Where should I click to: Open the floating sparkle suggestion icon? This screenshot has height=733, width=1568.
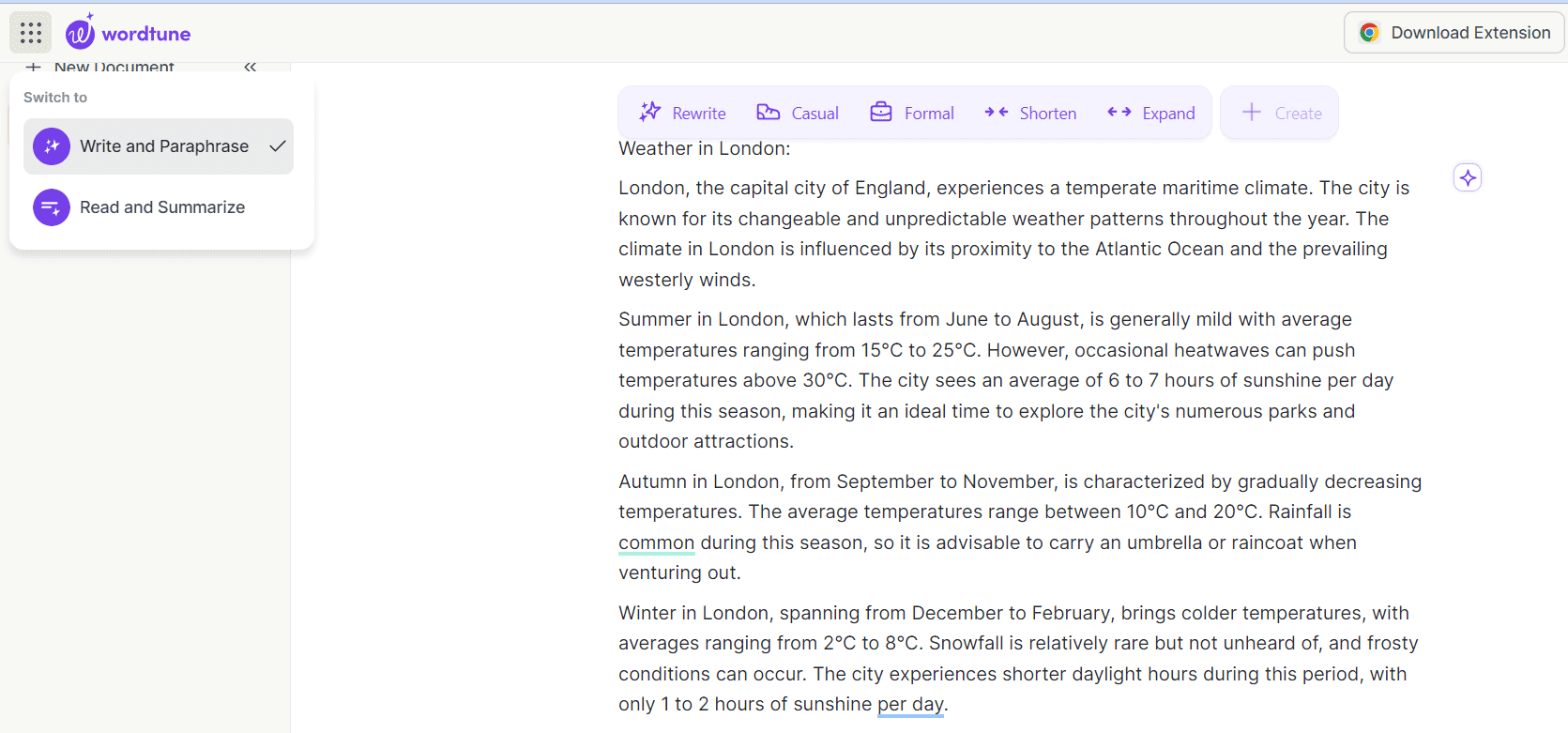coord(1467,176)
